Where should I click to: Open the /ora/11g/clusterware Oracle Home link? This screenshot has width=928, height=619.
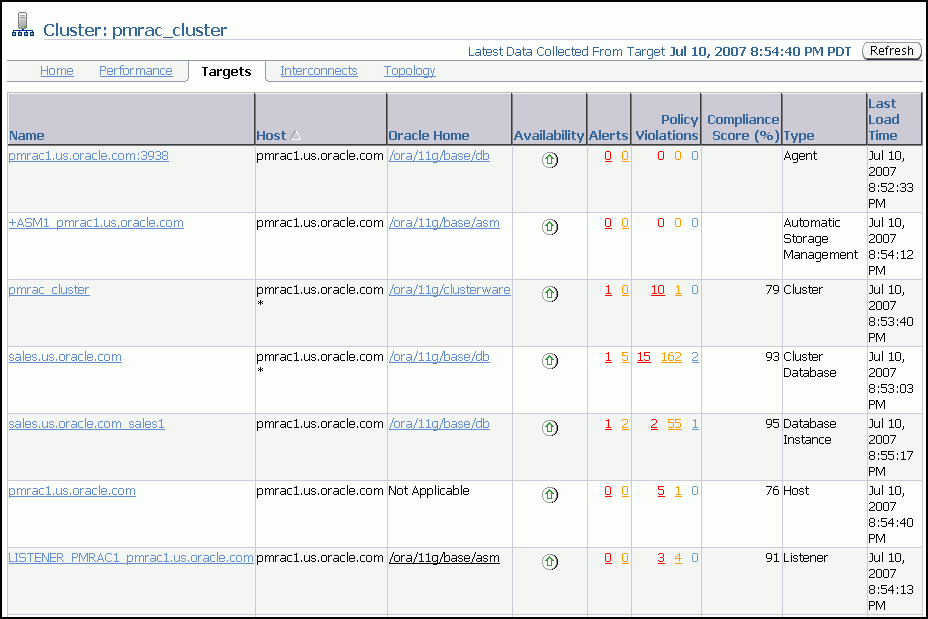pyautogui.click(x=449, y=289)
